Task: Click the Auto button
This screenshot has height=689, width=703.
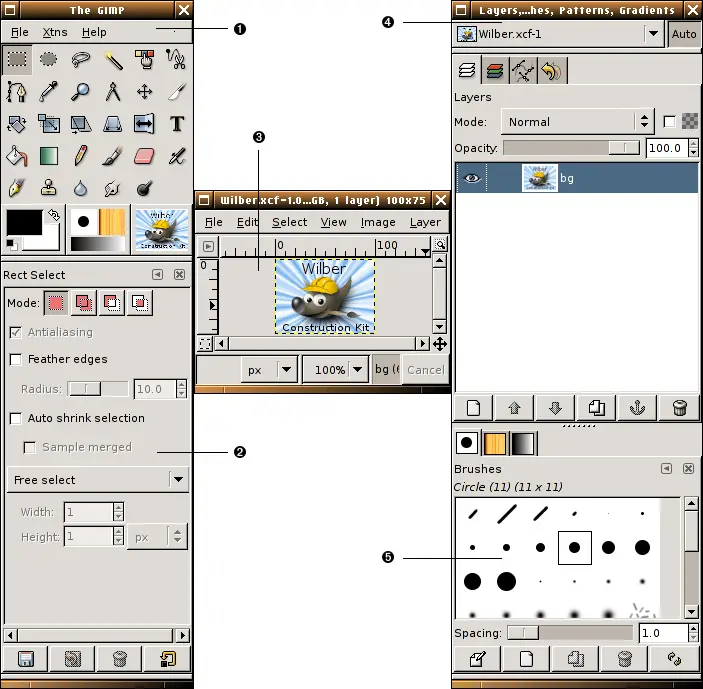Action: pos(684,34)
